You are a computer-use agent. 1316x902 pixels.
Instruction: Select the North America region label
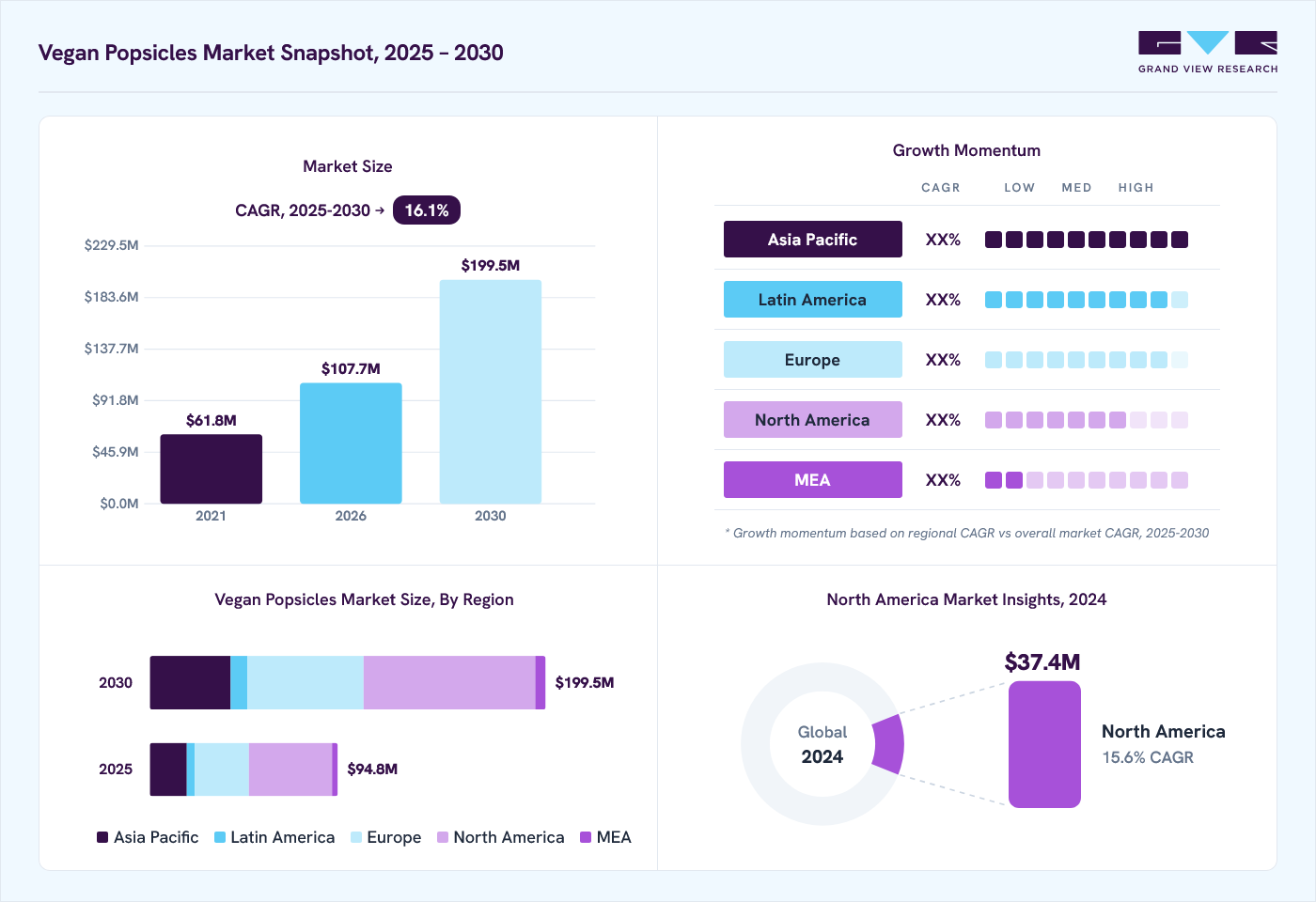tap(813, 420)
